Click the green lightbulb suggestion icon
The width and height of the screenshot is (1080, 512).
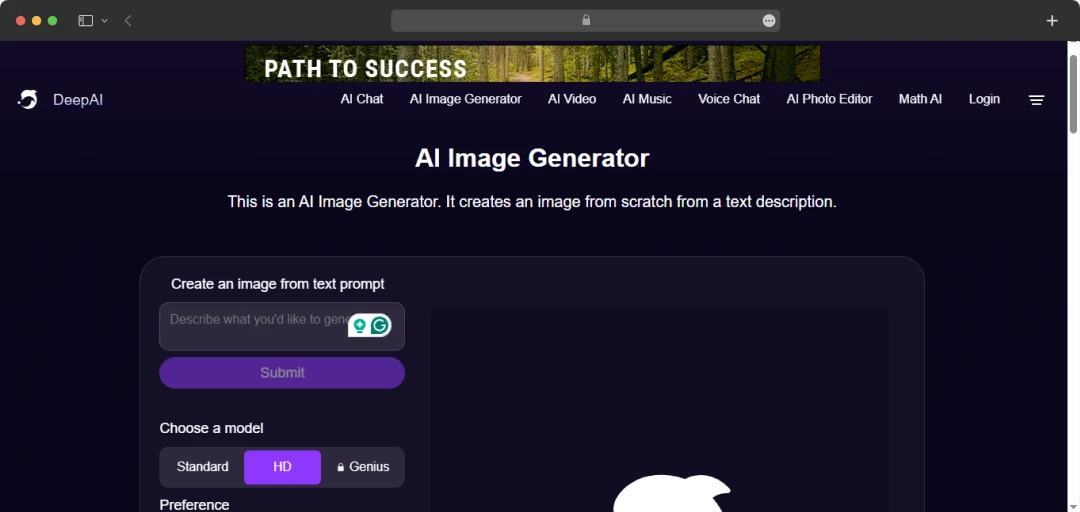point(360,325)
